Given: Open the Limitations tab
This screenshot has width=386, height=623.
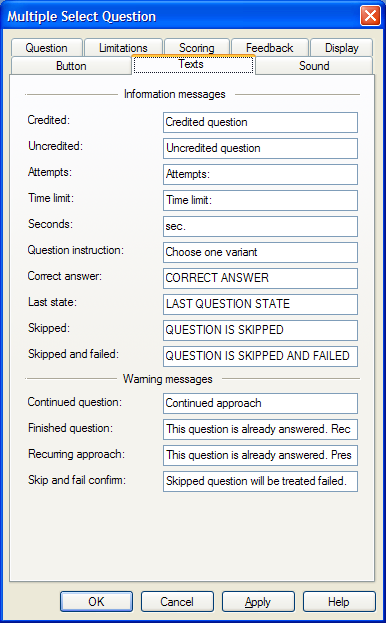Looking at the screenshot, I should point(124,48).
